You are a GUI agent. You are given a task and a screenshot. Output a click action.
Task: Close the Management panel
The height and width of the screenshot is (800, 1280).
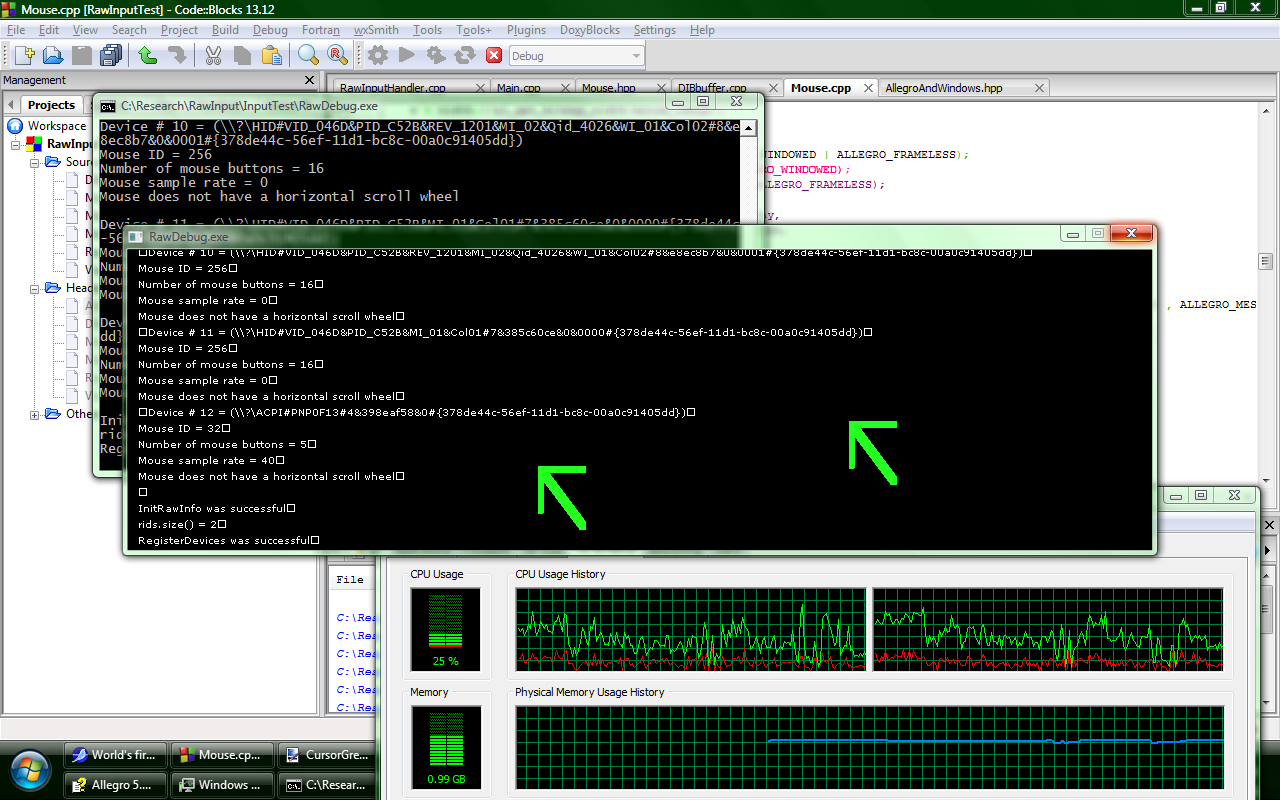[309, 80]
